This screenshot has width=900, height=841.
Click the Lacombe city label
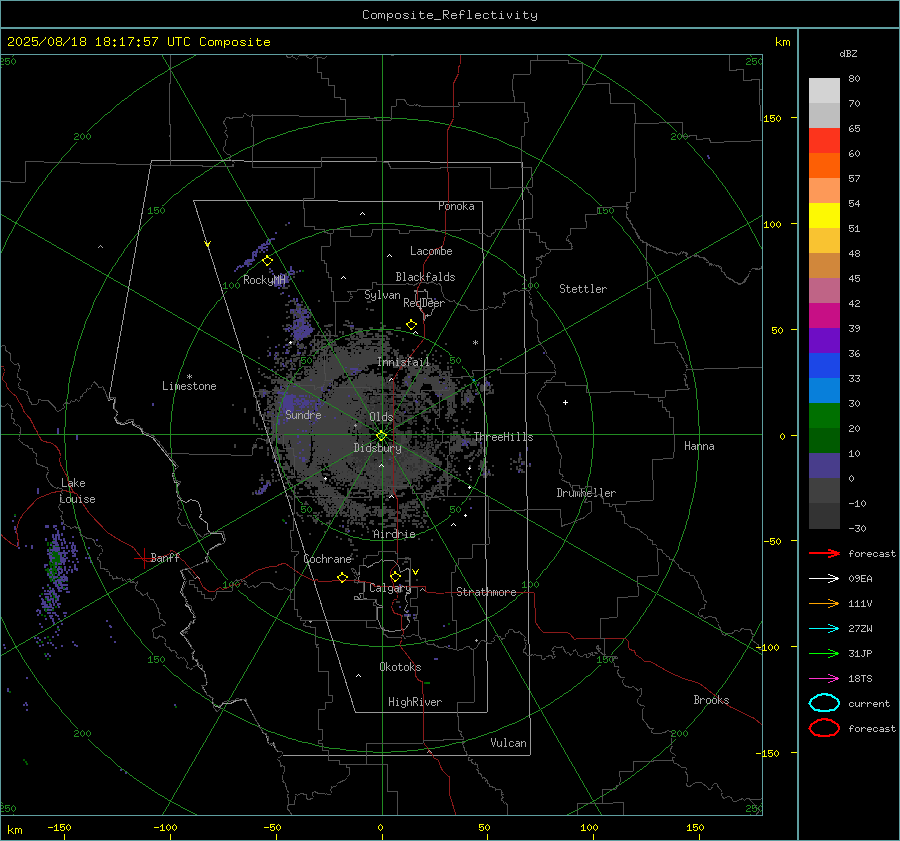pyautogui.click(x=431, y=251)
